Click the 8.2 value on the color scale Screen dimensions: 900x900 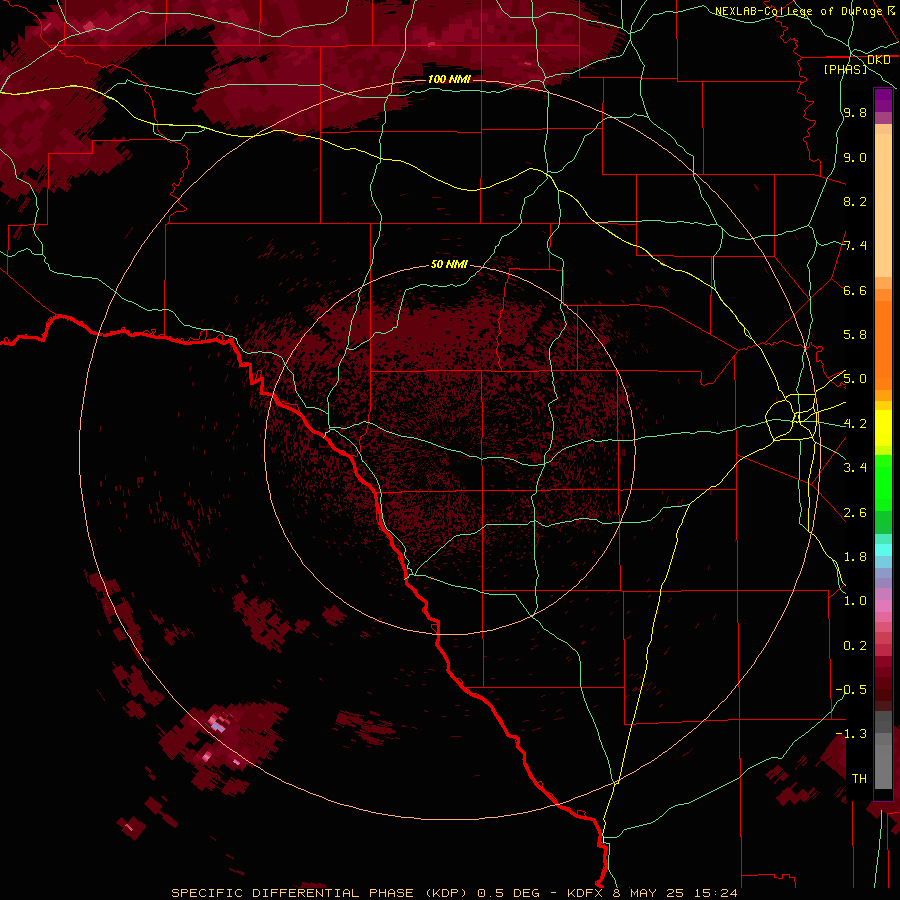[855, 201]
